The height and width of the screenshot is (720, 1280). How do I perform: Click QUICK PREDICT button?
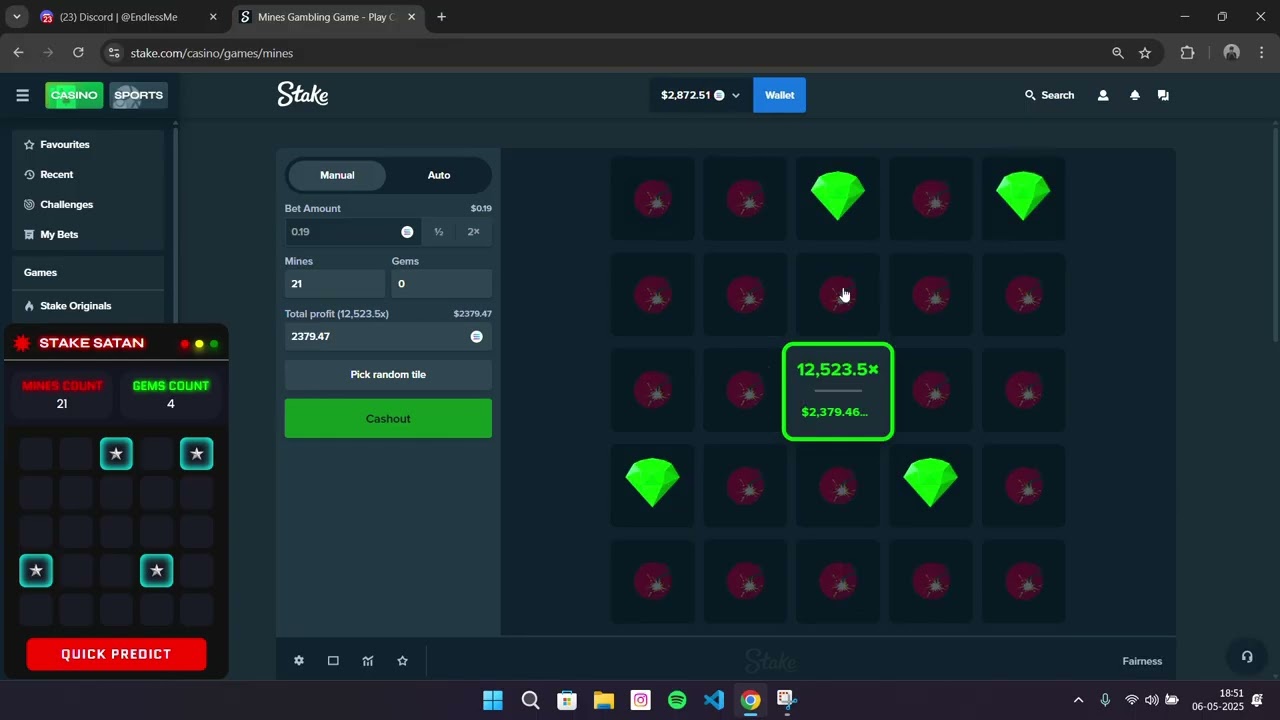click(x=116, y=654)
